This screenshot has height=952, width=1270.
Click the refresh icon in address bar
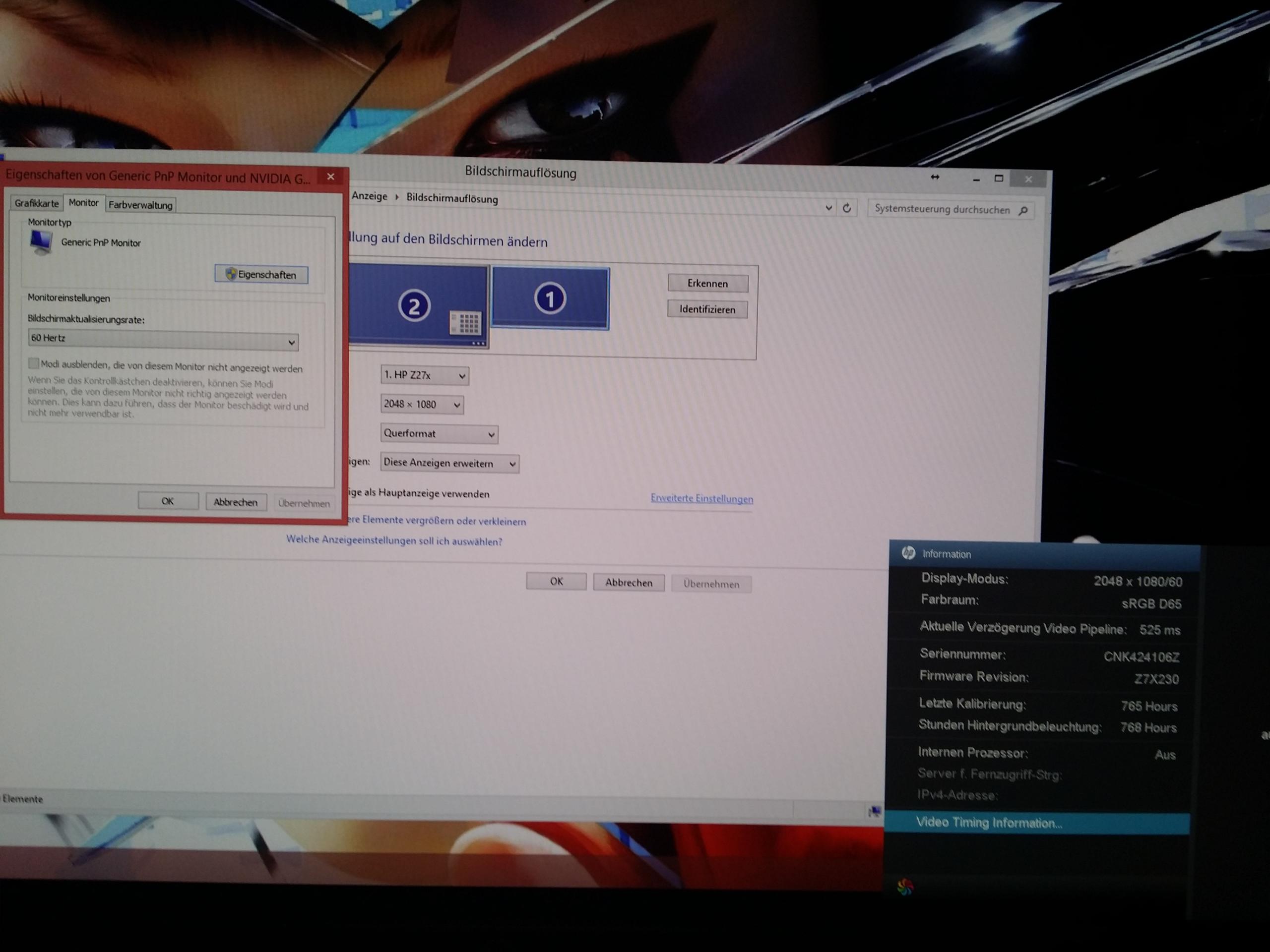(x=847, y=208)
